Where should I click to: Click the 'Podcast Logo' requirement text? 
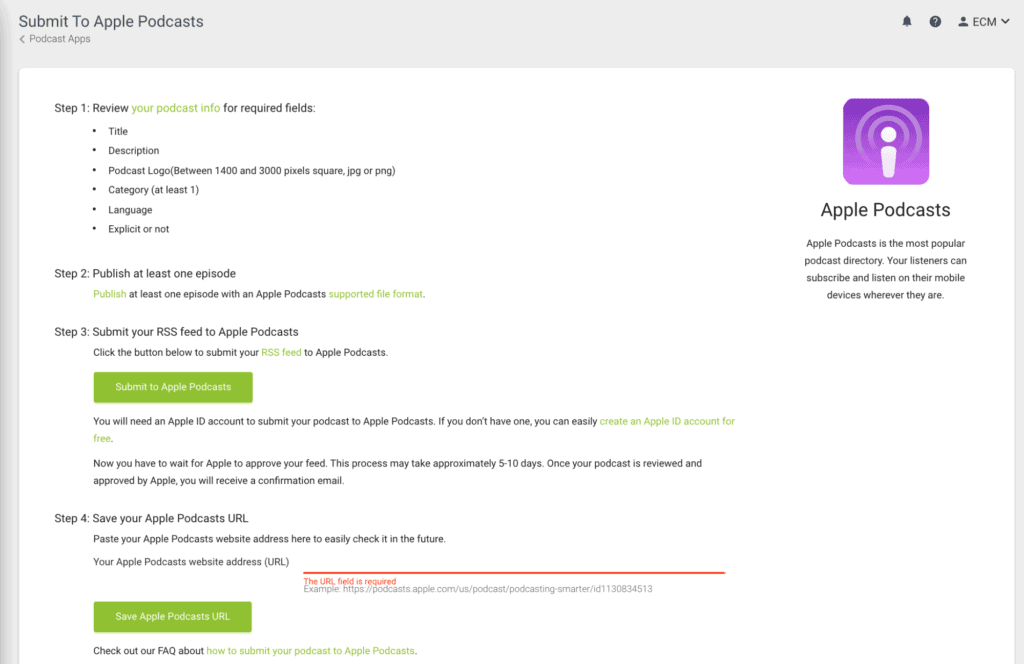[251, 171]
